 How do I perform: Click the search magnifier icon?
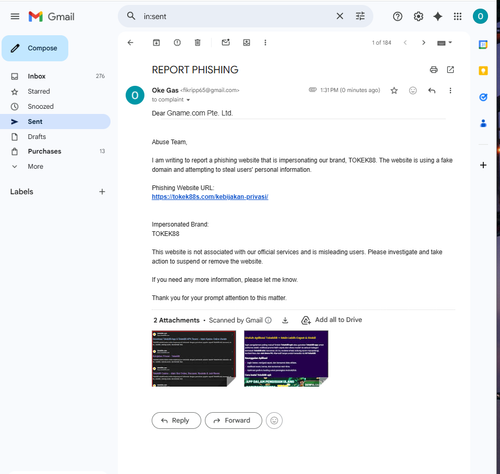[x=131, y=16]
